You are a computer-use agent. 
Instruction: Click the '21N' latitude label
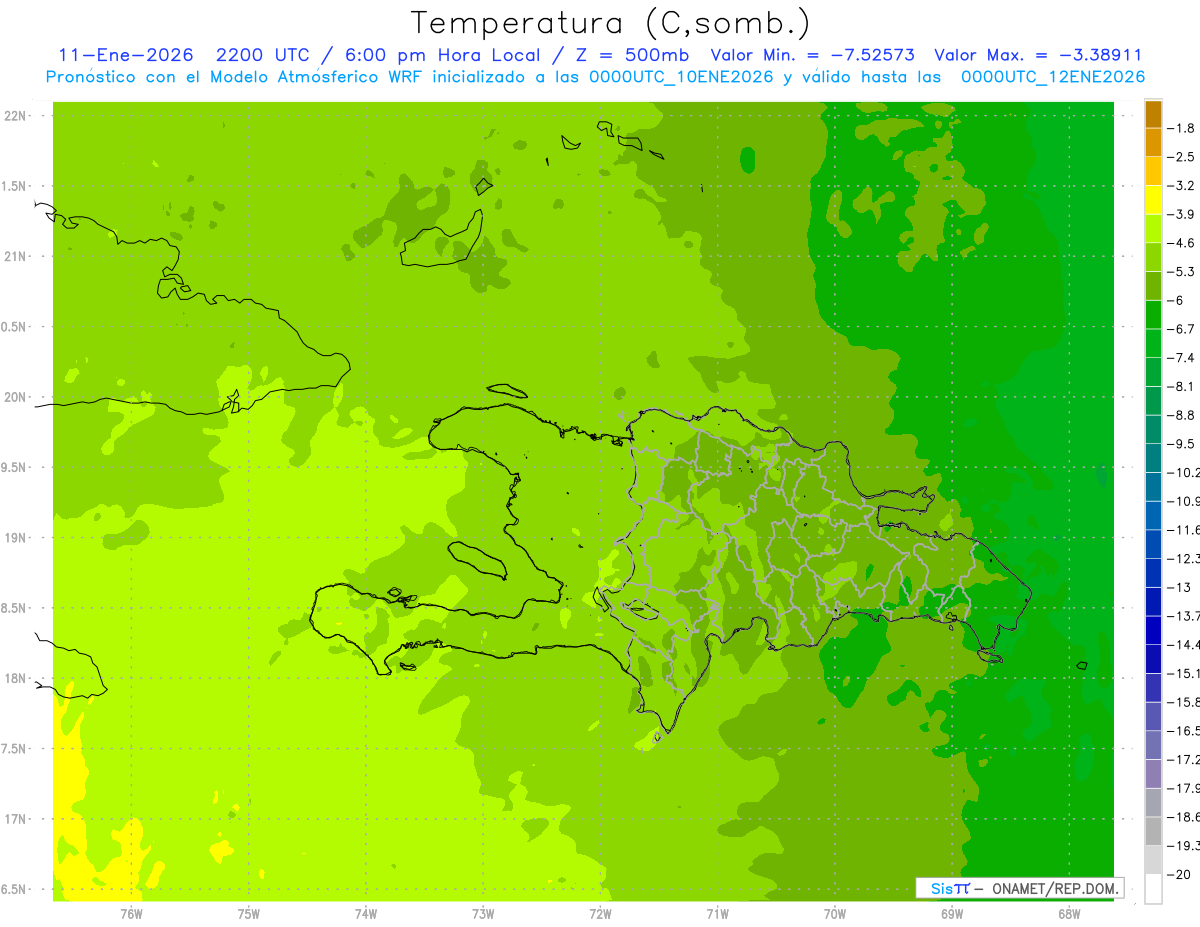click(16, 256)
